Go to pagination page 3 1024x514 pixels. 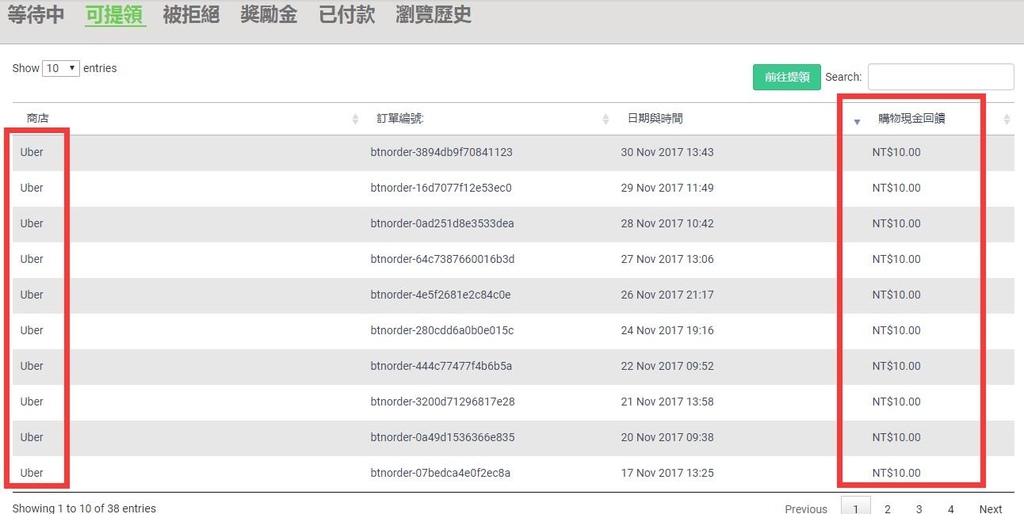click(919, 509)
